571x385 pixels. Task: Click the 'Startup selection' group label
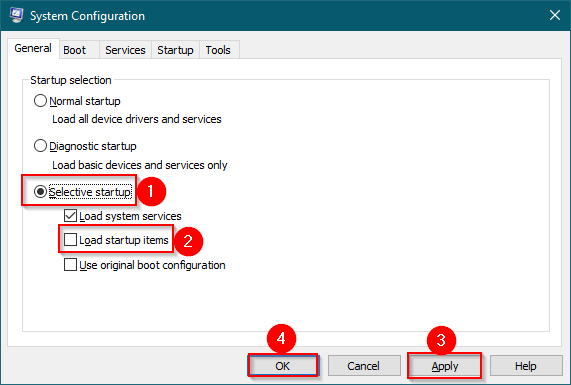71,80
